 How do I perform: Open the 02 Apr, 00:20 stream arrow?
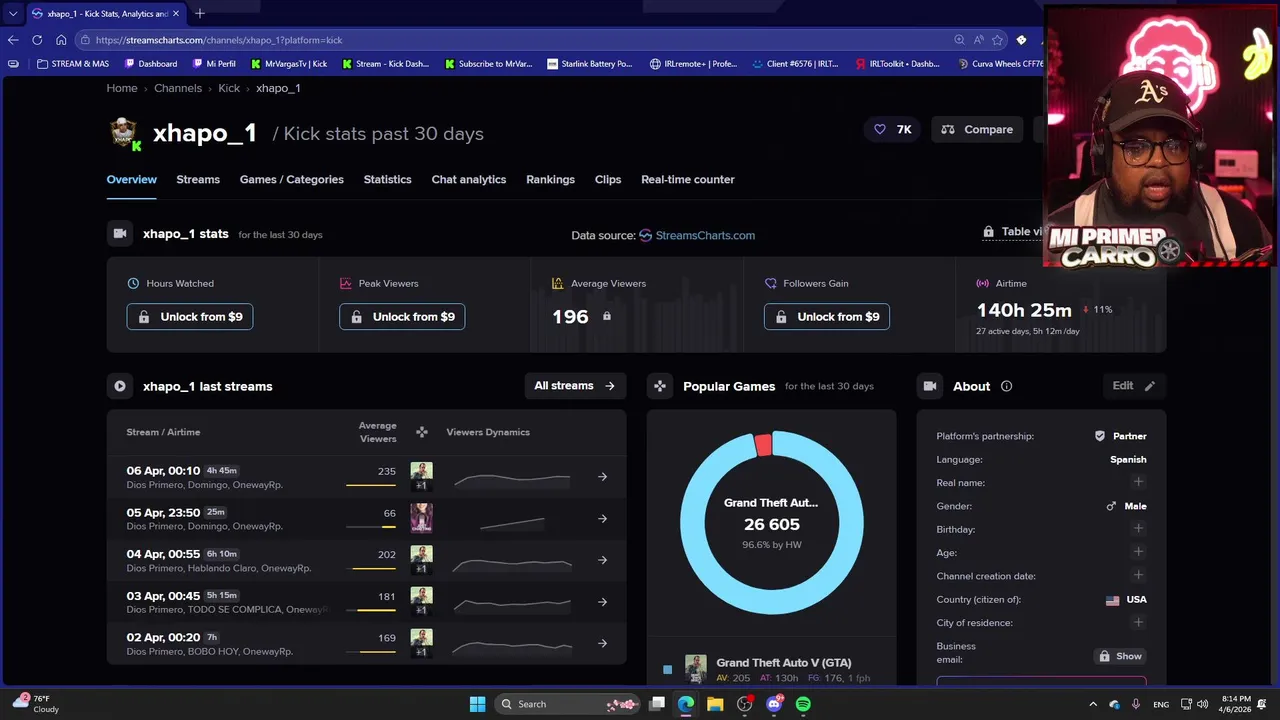click(602, 644)
